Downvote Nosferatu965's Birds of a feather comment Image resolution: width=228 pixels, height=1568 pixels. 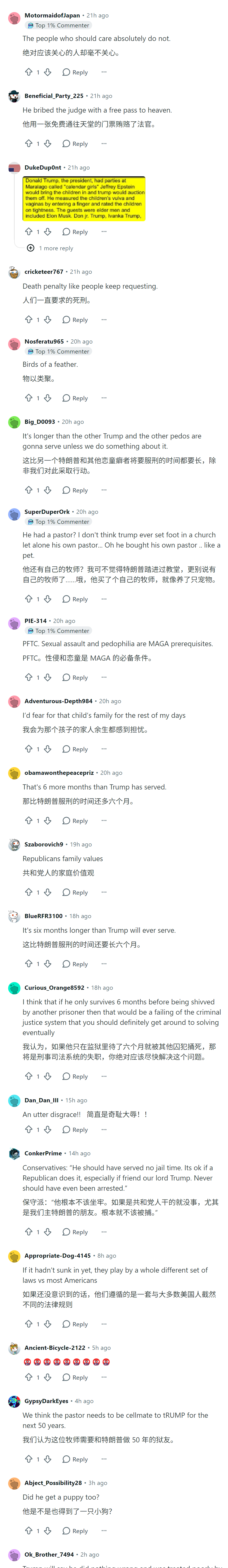pos(47,398)
